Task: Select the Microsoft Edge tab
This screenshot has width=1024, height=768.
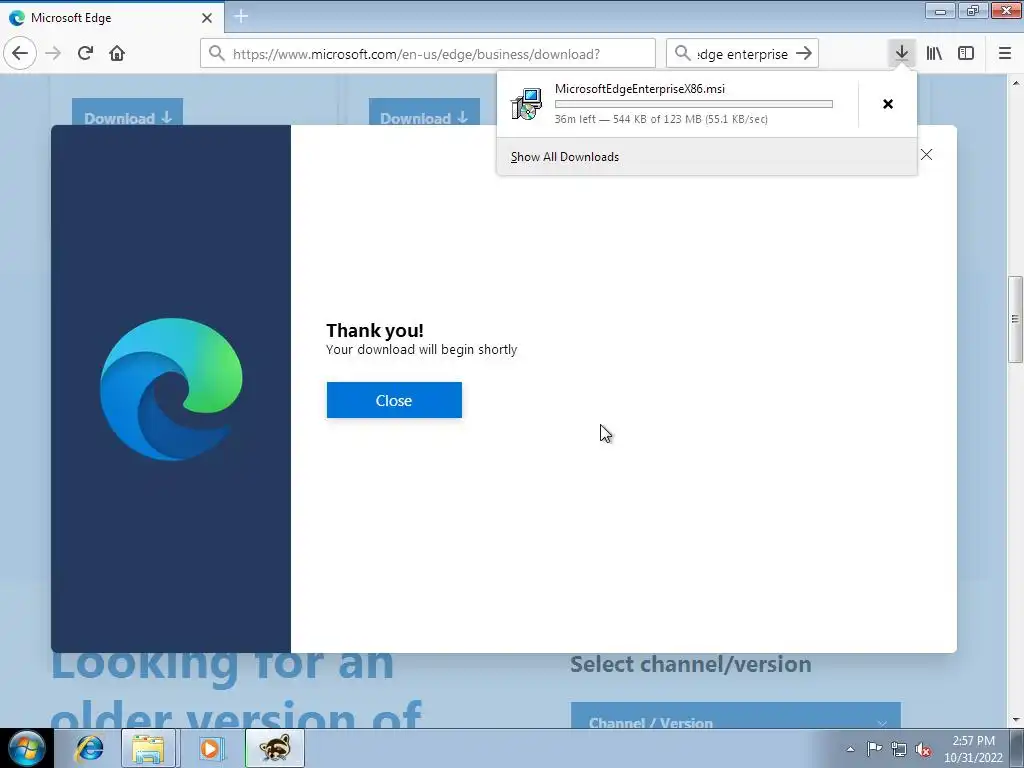Action: [x=112, y=17]
